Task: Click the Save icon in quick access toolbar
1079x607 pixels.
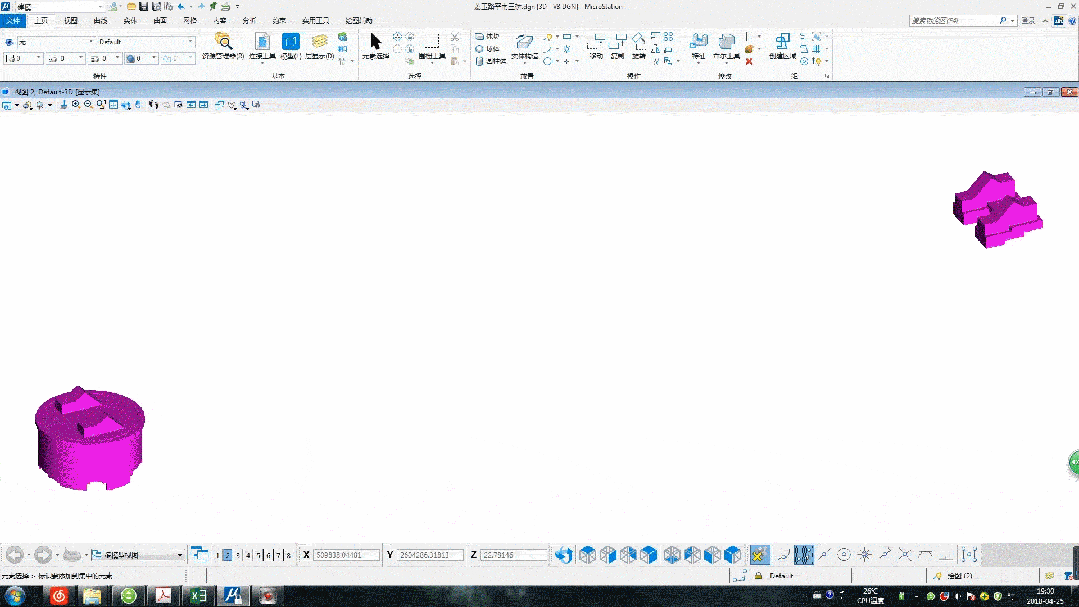Action: pyautogui.click(x=144, y=6)
